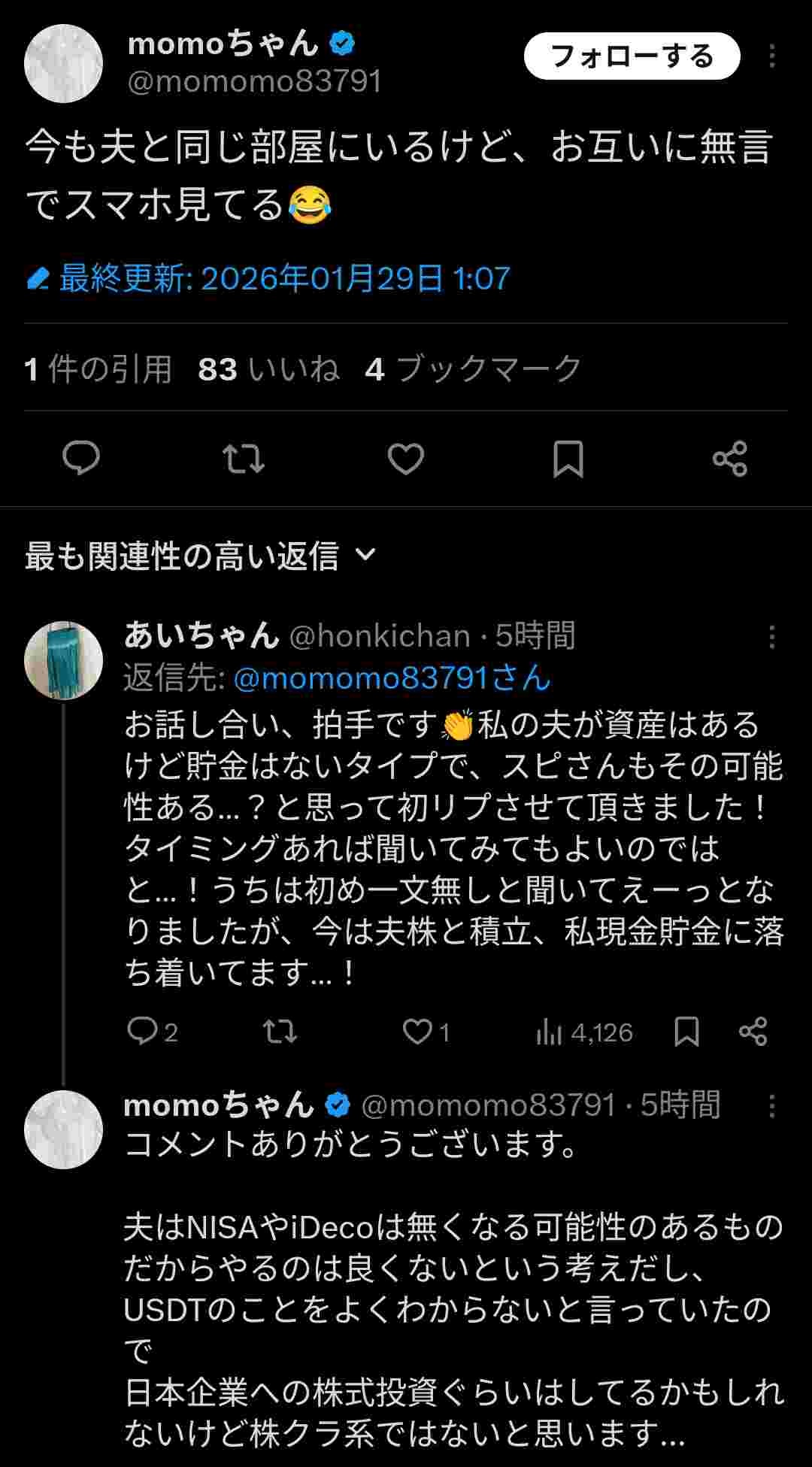Viewport: 812px width, 1467px height.
Task: Like the main post with the heart
Action: [x=406, y=458]
